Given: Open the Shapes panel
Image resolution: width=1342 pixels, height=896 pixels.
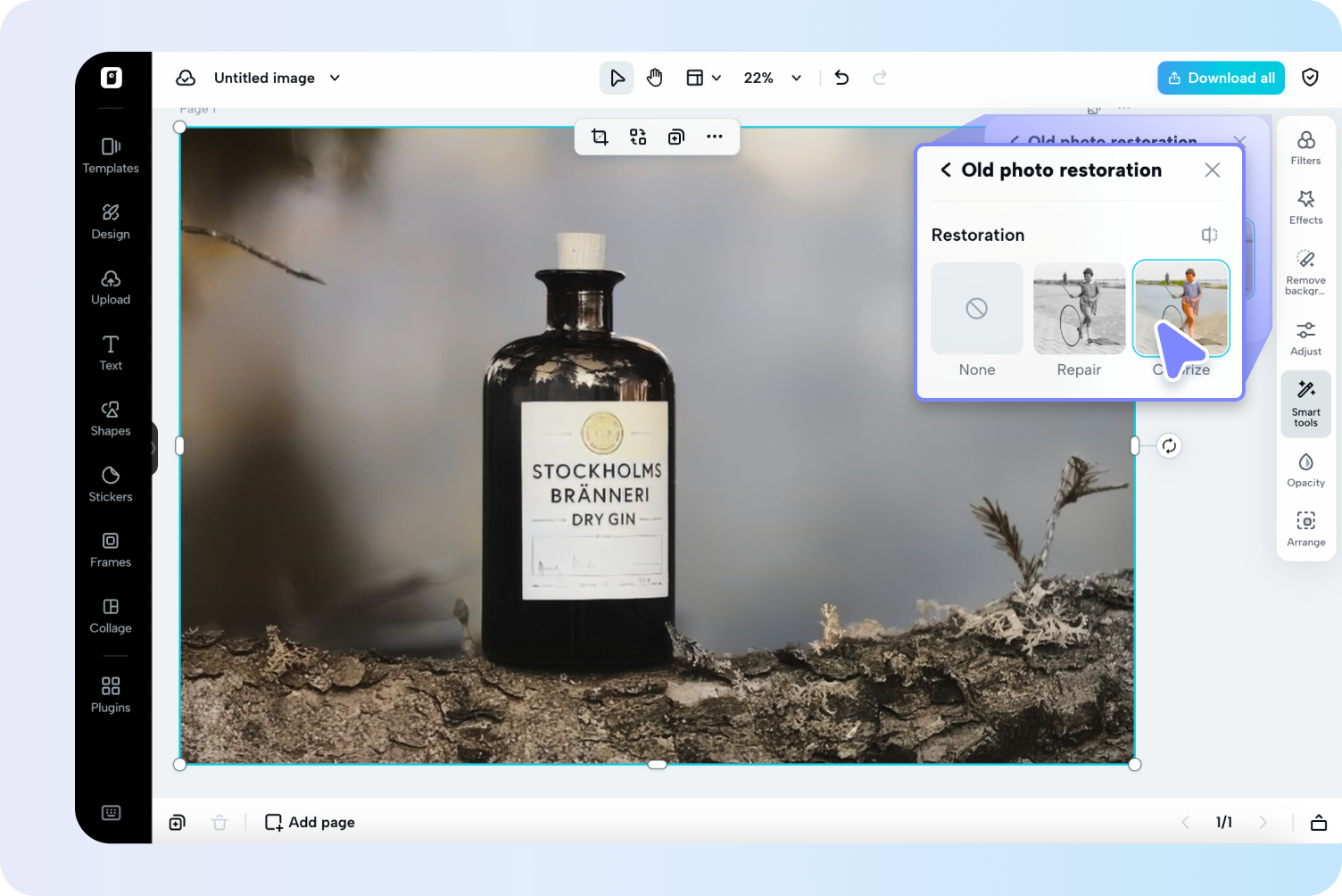Looking at the screenshot, I should 111,419.
